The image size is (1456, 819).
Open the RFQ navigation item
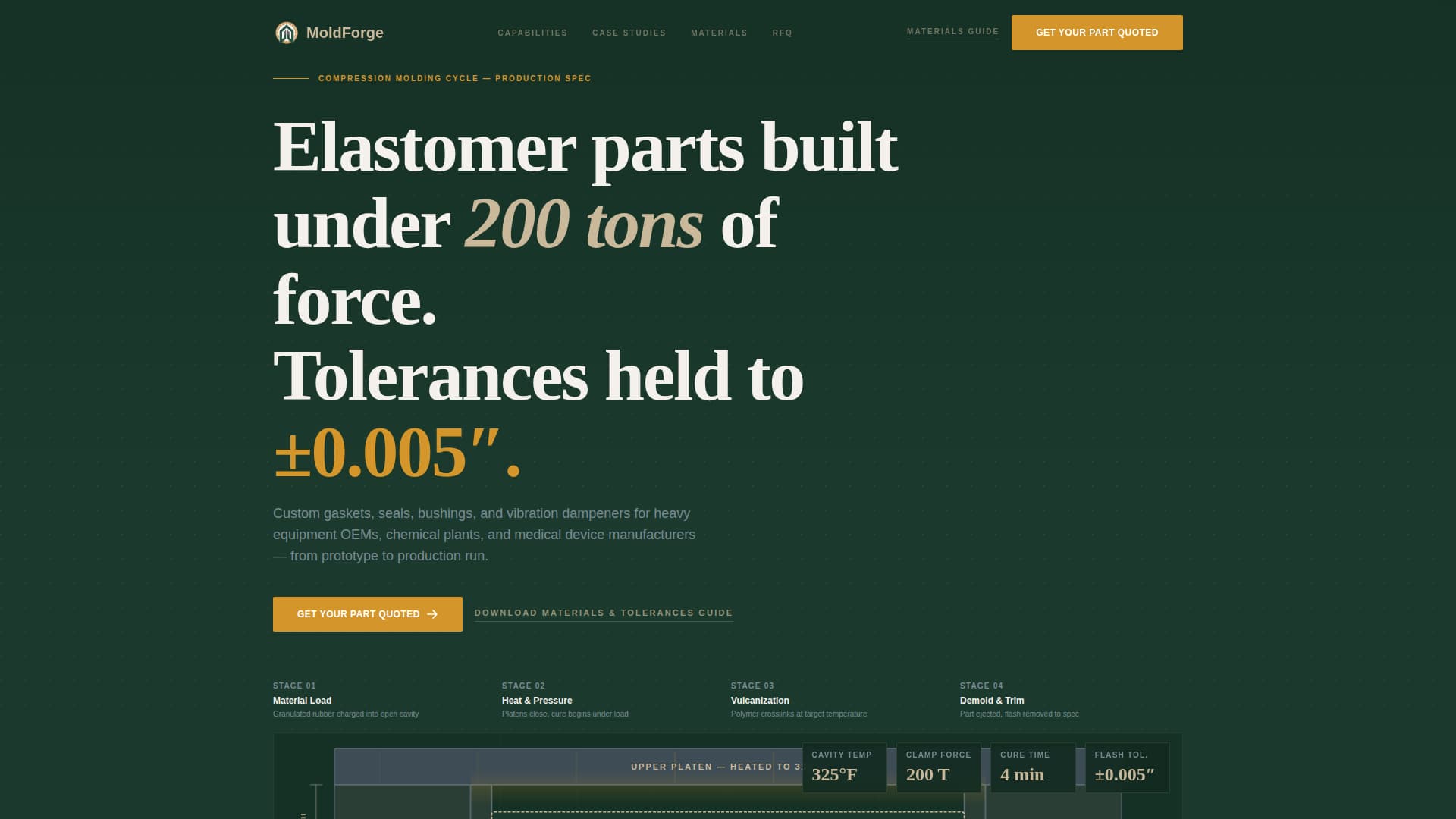coord(782,33)
